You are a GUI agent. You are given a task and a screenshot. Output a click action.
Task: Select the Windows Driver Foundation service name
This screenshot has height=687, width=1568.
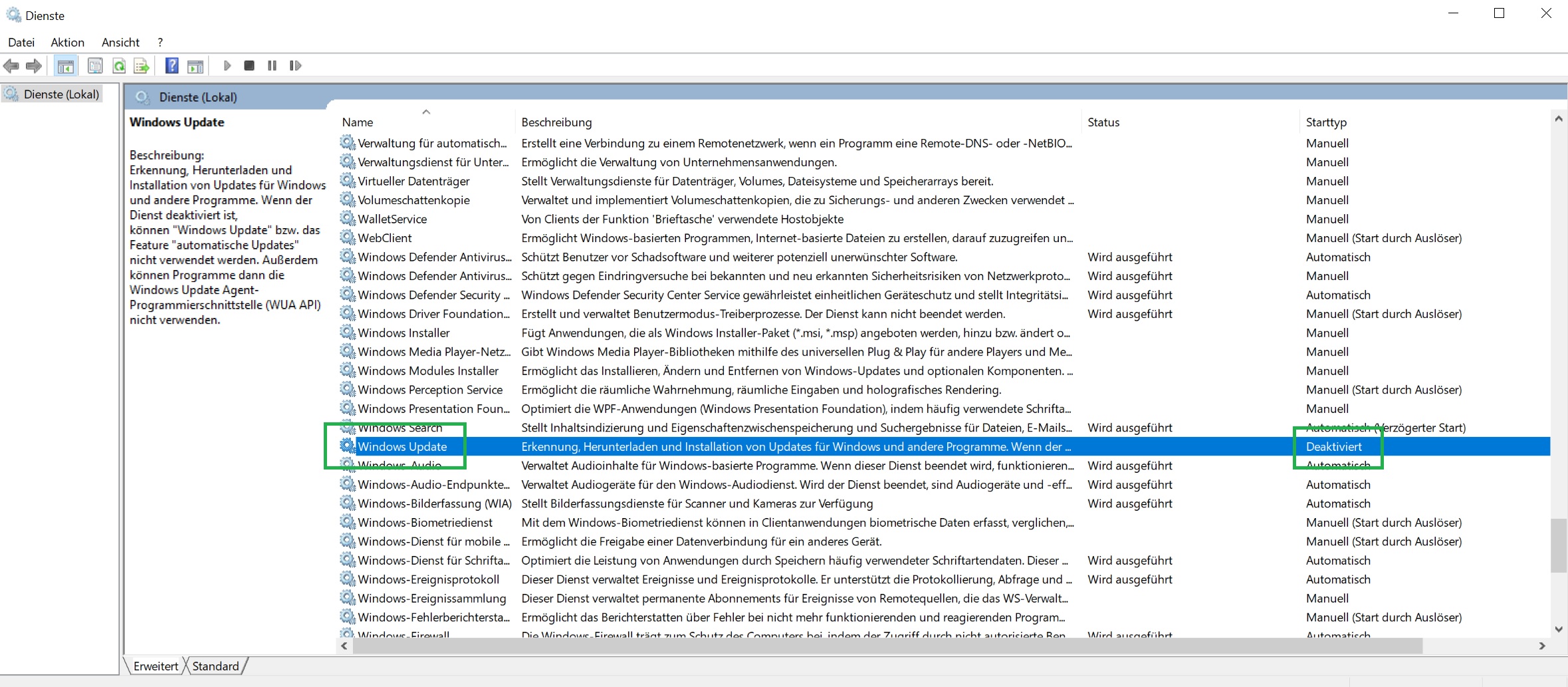(434, 313)
